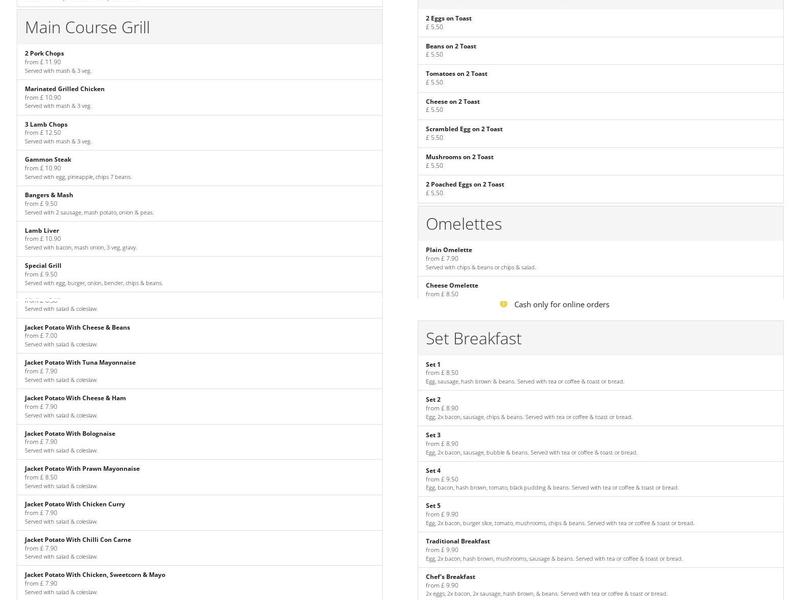Select Jacket Potato With Tuna Mayonnaise
This screenshot has width=800, height=600.
click(199, 370)
